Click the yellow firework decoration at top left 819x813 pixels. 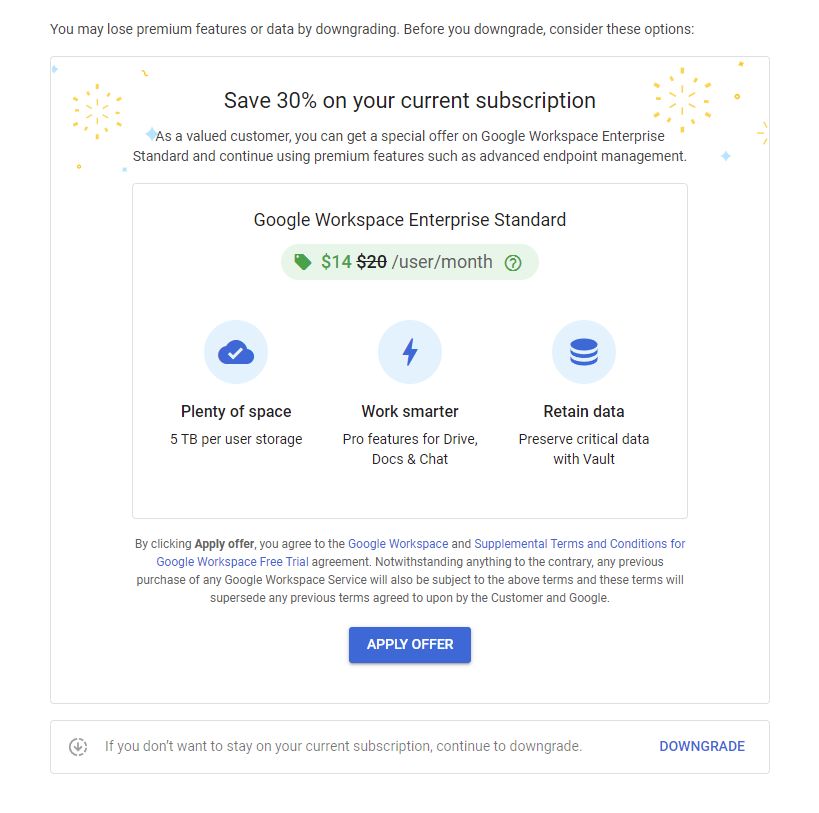point(97,109)
